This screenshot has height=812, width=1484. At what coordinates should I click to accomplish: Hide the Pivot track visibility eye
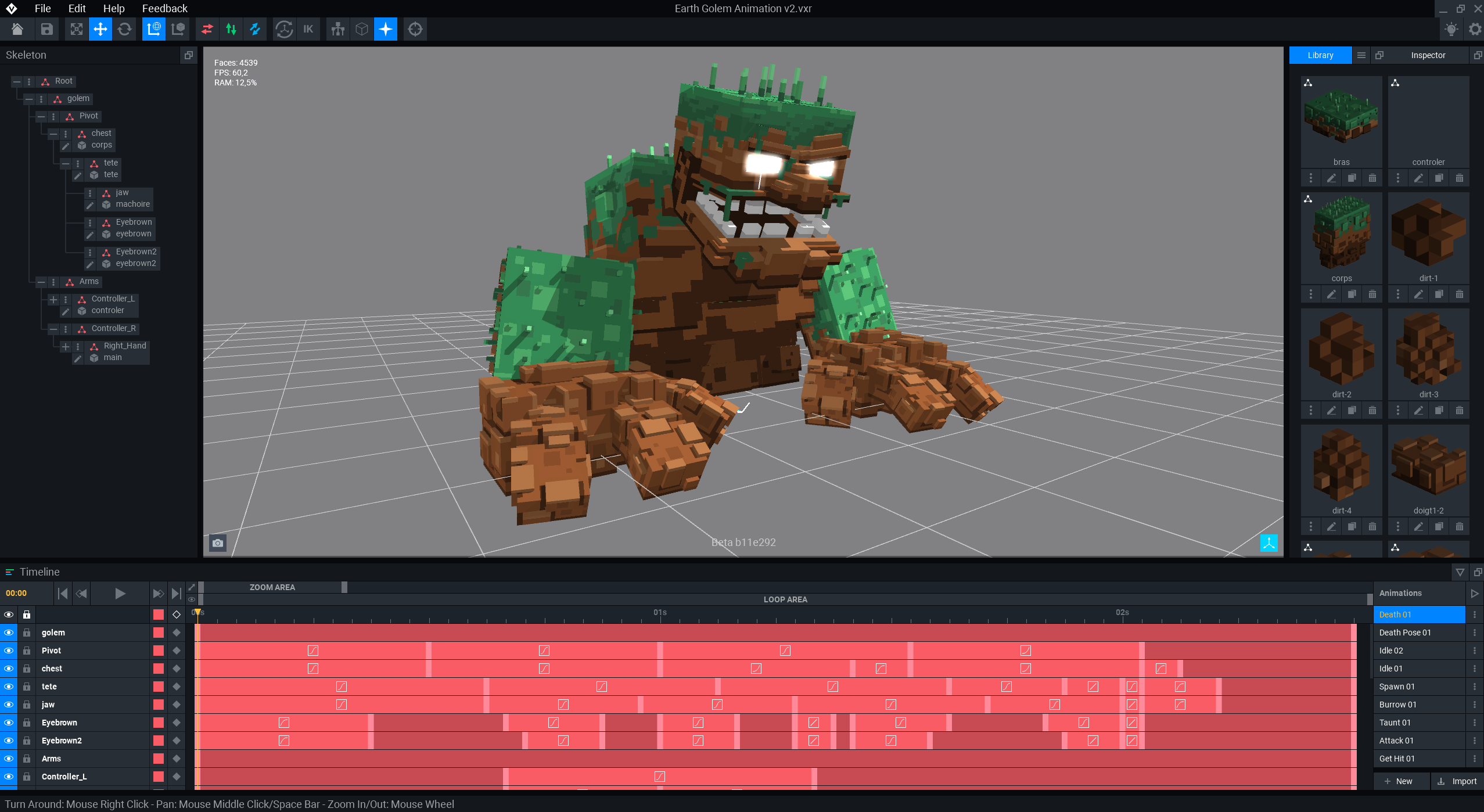[9, 651]
